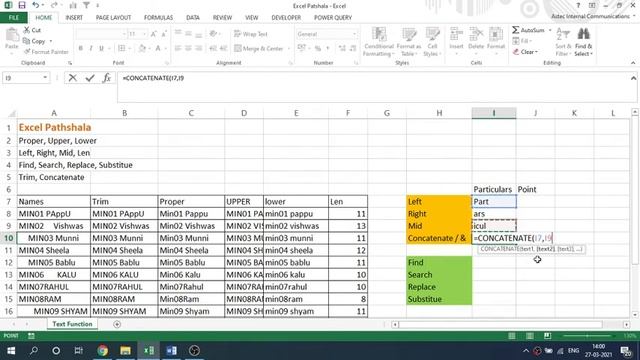Switch to the PAGE LAYOUT tab

[113, 18]
